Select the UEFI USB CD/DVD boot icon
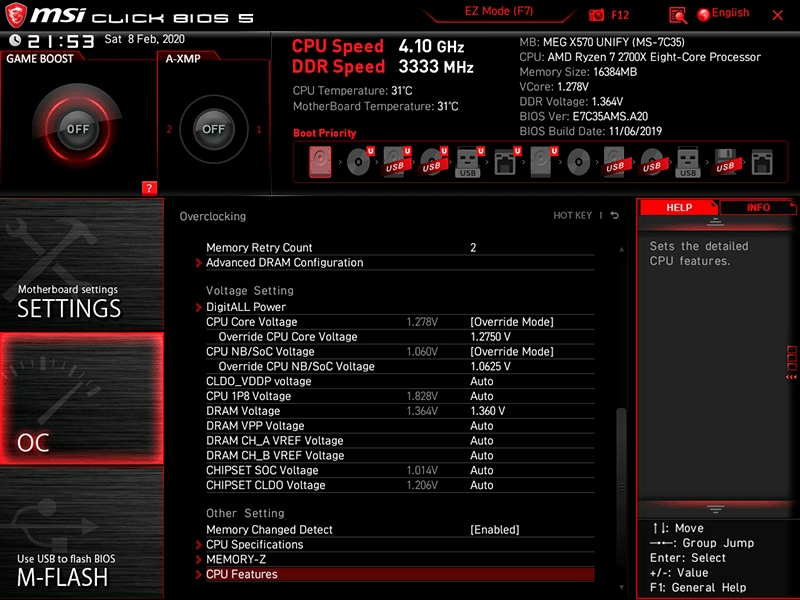This screenshot has height=600, width=800. [434, 162]
